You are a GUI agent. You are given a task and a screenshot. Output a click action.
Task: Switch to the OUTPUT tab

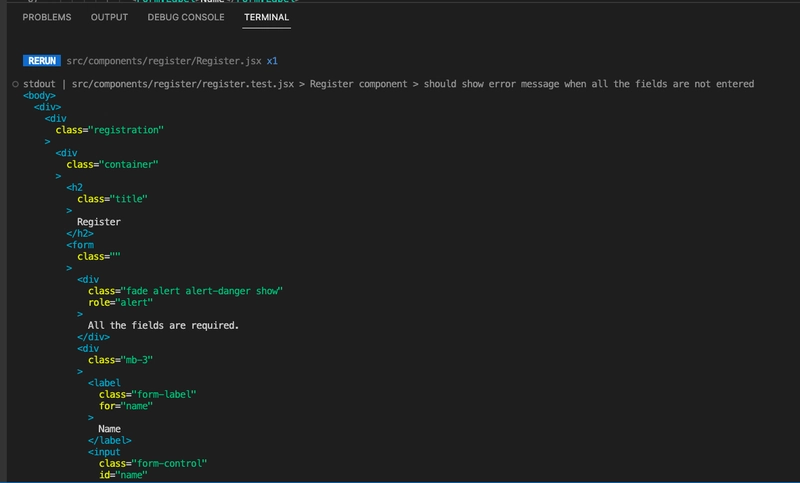click(109, 17)
